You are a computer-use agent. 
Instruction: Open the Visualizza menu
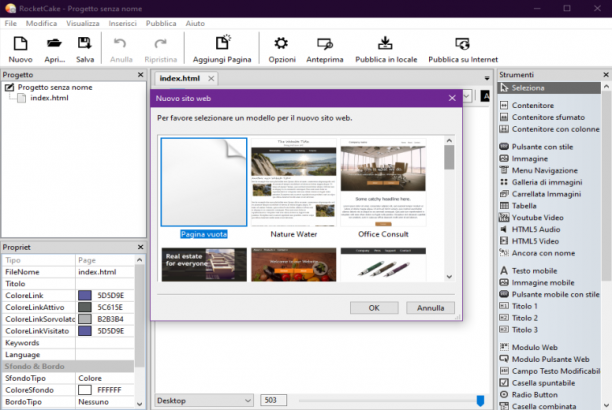click(83, 23)
